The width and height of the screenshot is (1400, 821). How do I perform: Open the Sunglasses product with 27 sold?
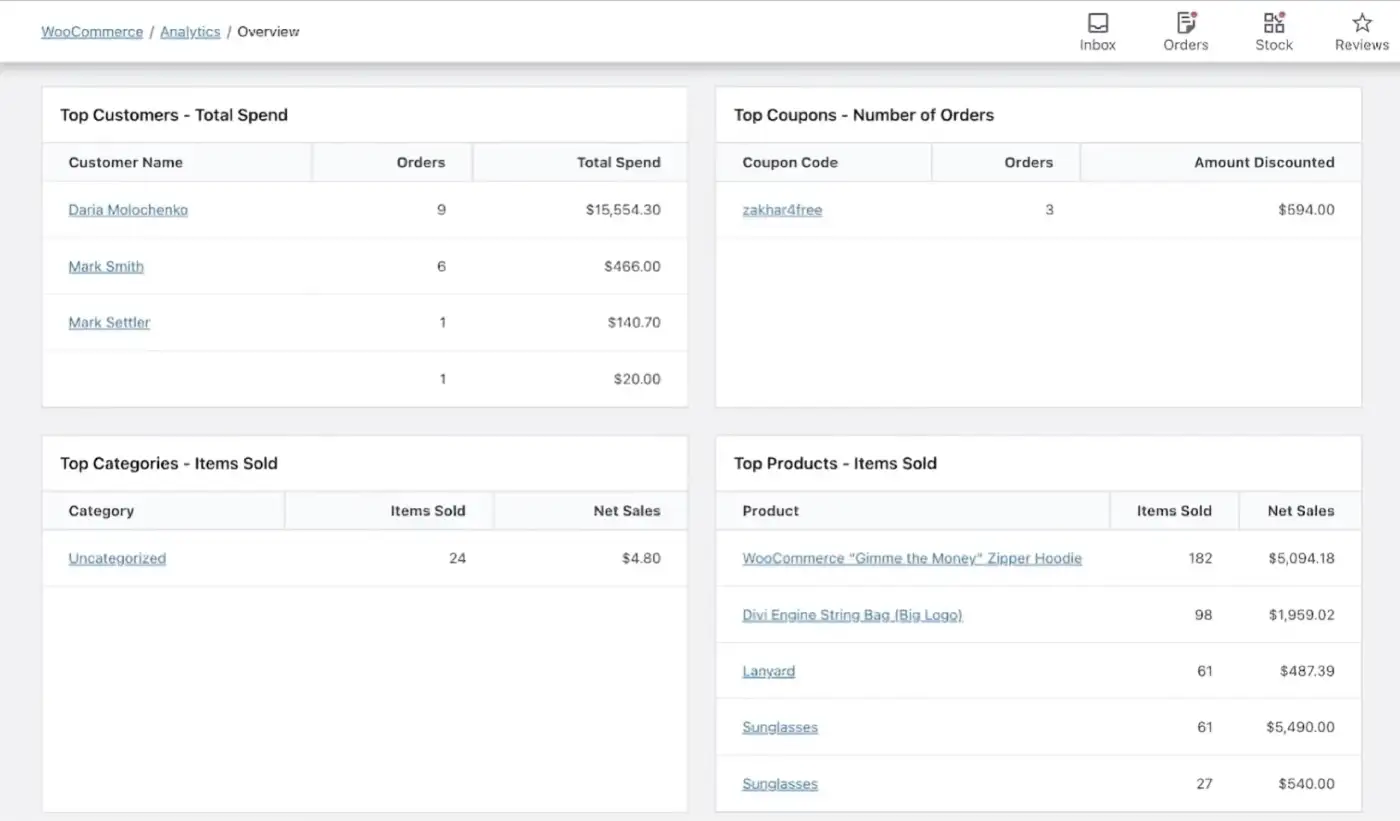[x=779, y=784]
